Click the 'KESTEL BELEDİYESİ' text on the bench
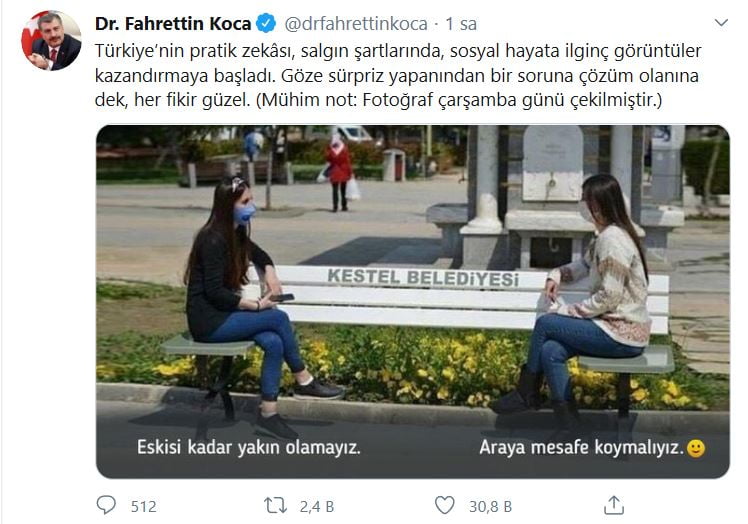748x524 pixels. click(423, 278)
